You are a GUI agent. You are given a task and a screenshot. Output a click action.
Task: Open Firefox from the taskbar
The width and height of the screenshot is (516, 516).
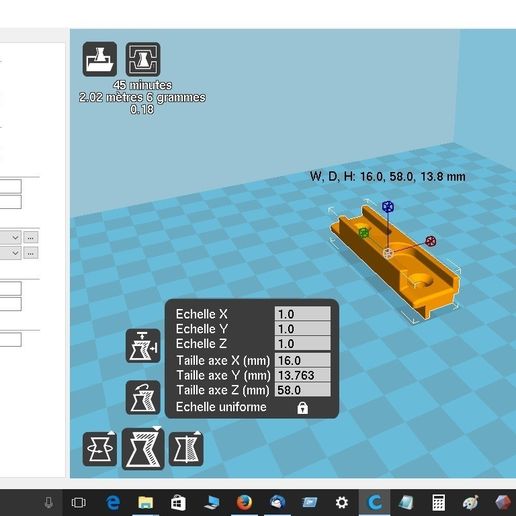coord(244,502)
